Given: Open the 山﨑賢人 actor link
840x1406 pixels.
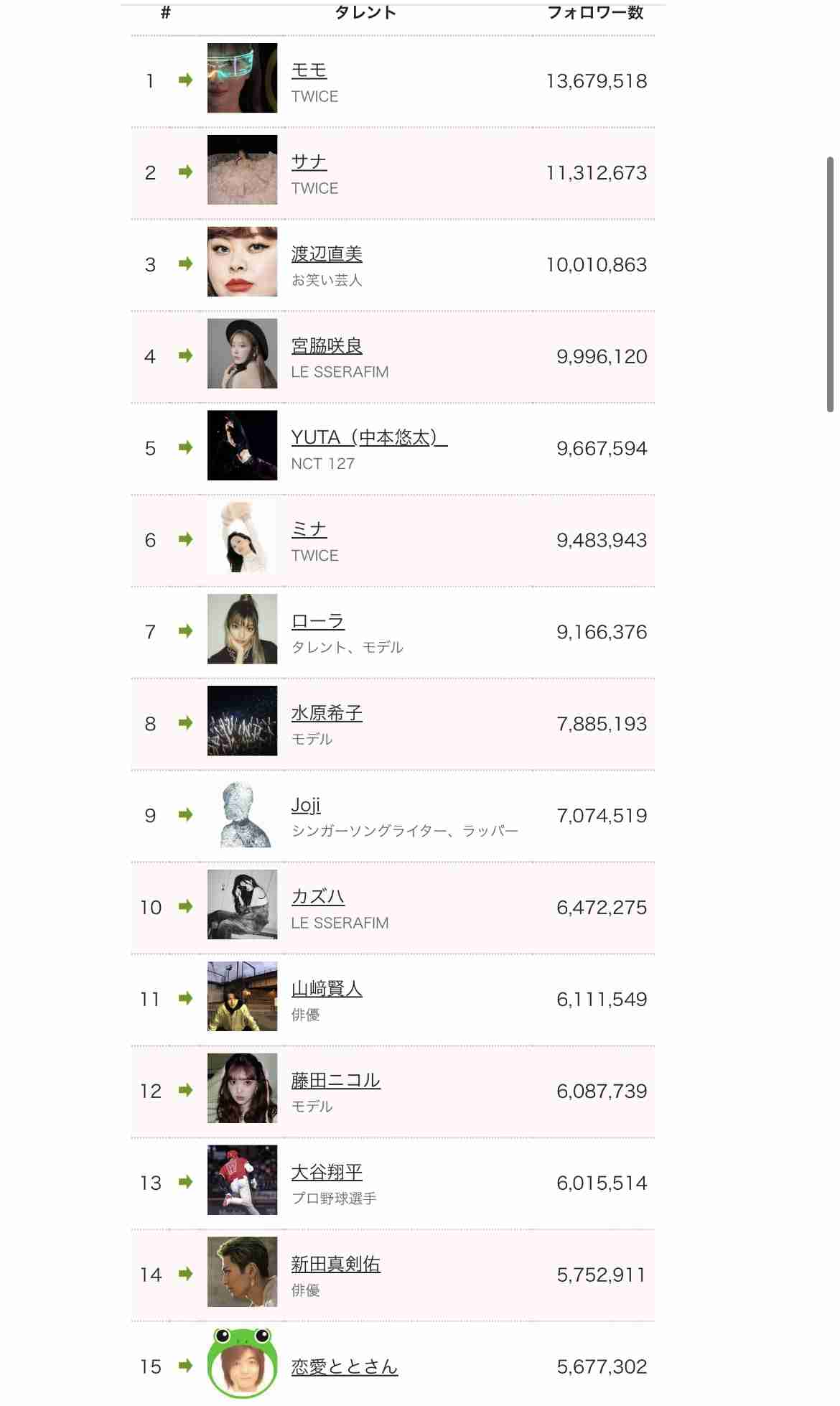Looking at the screenshot, I should coord(327,989).
